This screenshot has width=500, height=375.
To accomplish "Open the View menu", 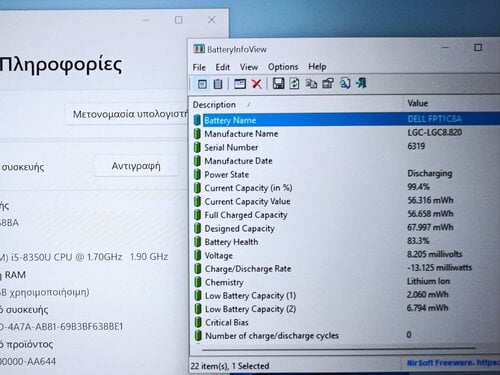I will click(249, 67).
